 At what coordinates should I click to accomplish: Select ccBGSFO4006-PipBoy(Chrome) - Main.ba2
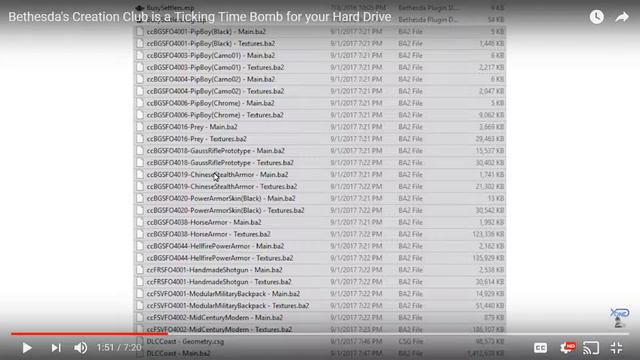(x=210, y=103)
